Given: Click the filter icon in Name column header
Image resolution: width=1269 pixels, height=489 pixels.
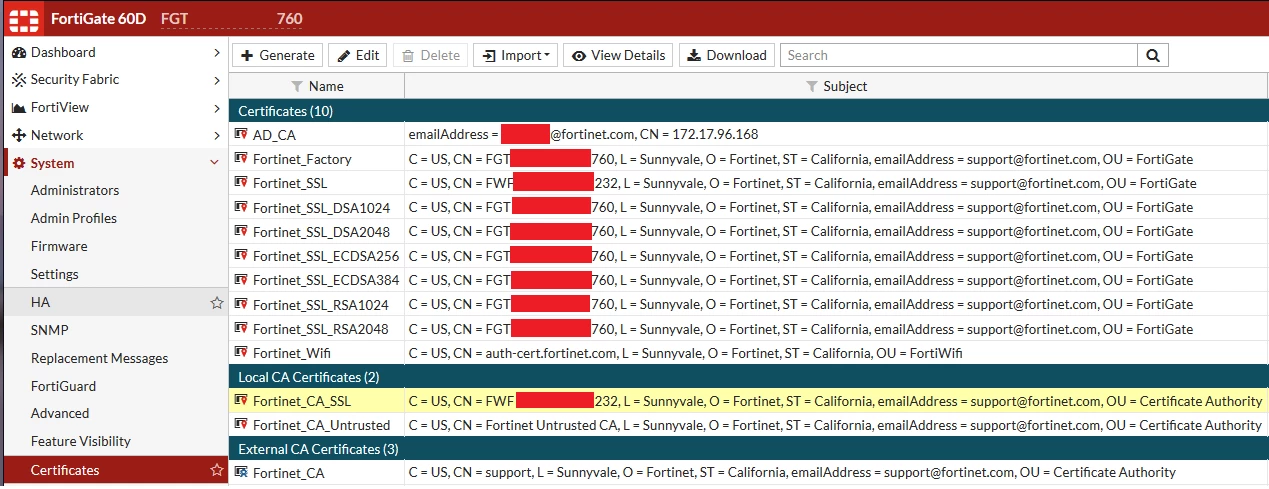Looking at the screenshot, I should point(297,87).
